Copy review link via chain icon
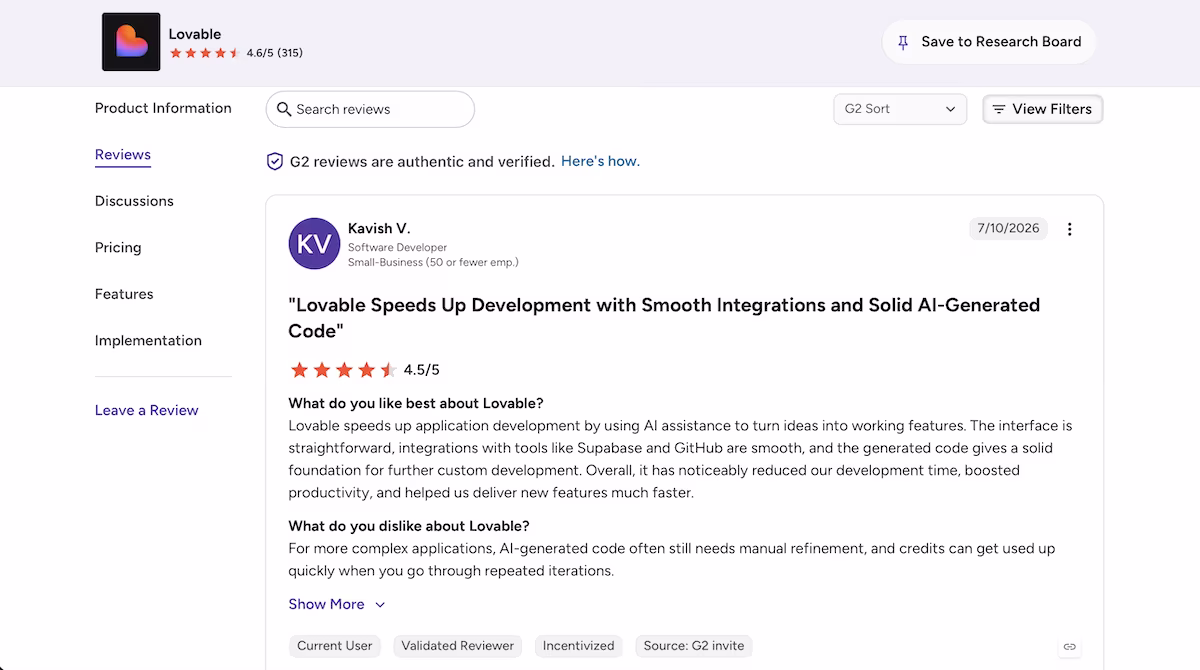 1069,647
